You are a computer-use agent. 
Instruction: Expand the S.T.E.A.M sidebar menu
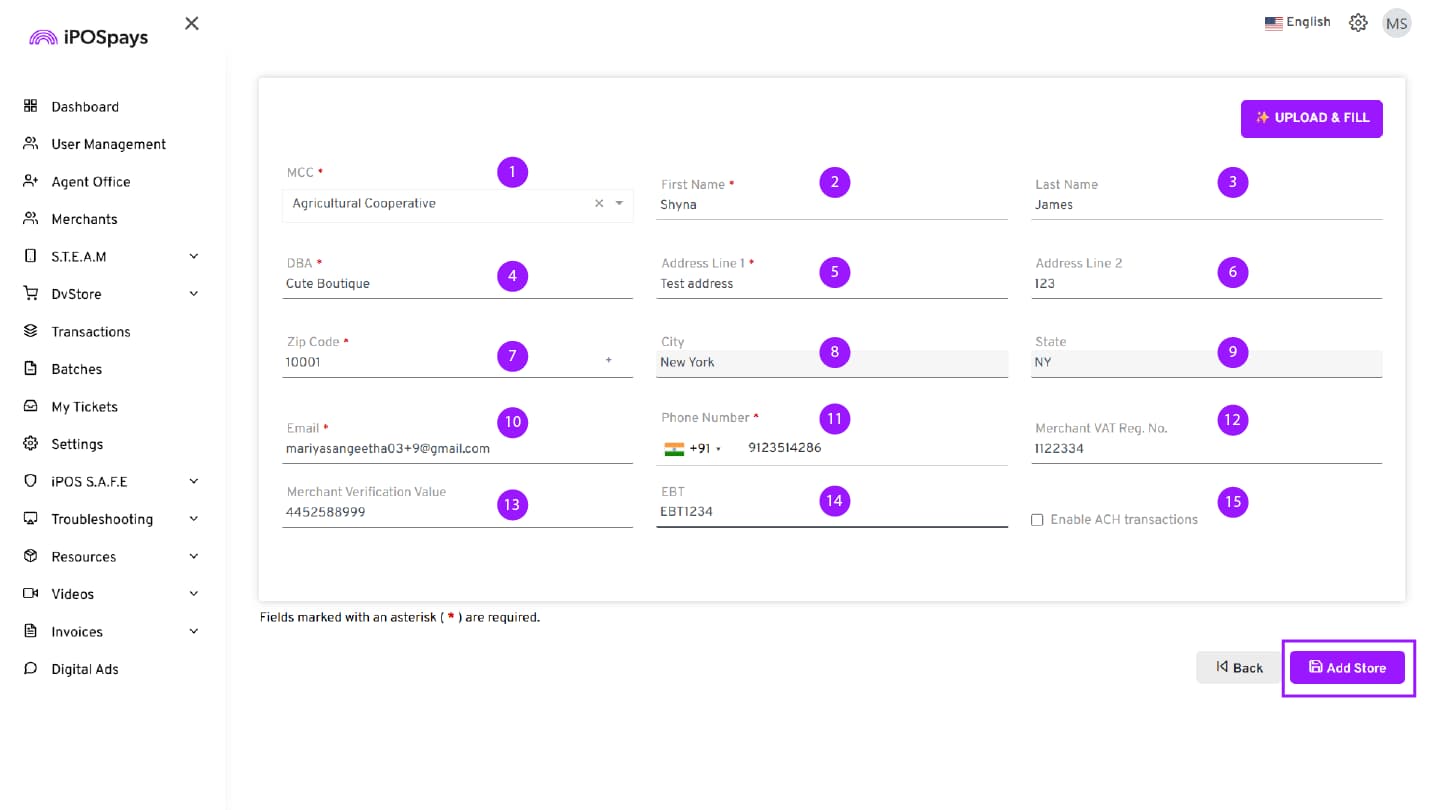click(x=194, y=256)
